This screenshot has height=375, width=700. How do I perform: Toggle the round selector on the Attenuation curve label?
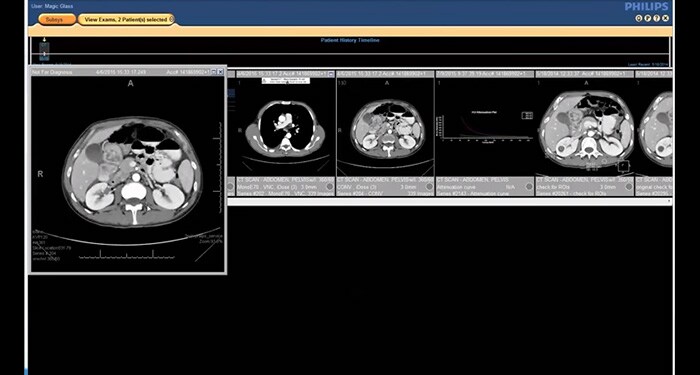[529, 186]
